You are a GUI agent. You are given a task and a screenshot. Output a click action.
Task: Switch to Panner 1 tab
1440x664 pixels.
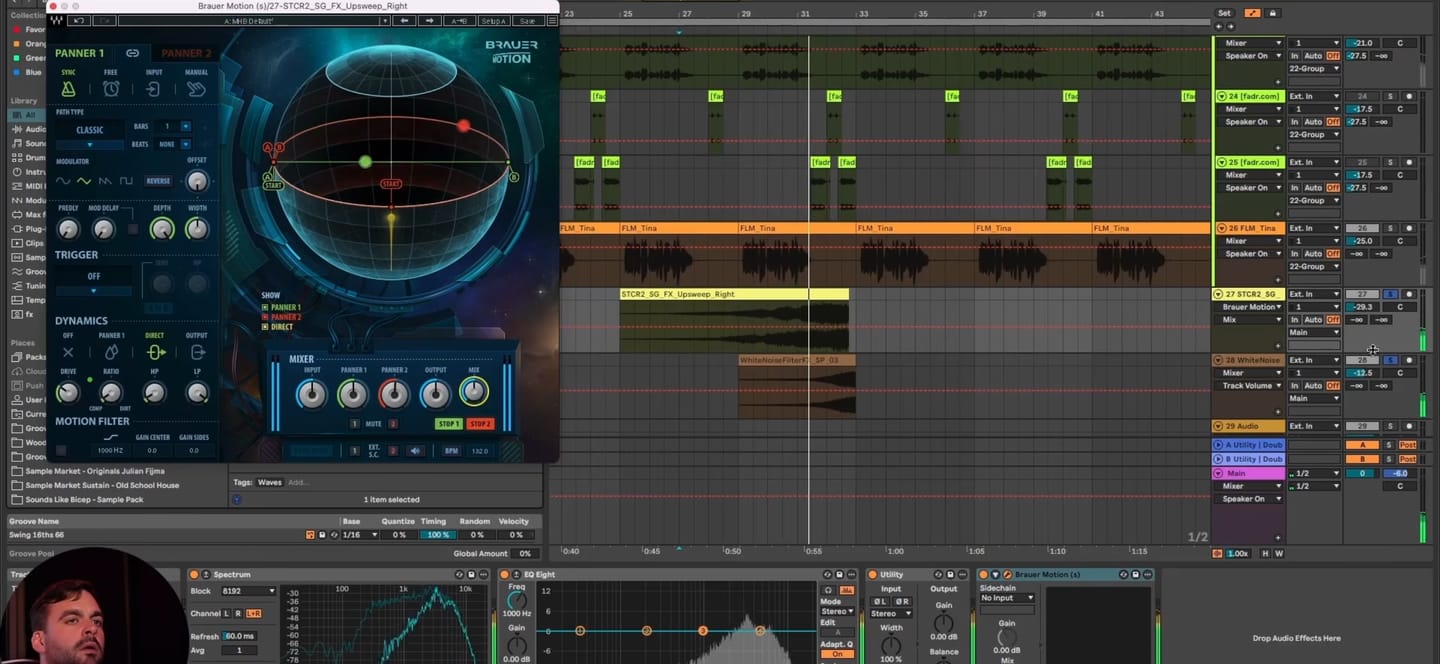(79, 53)
